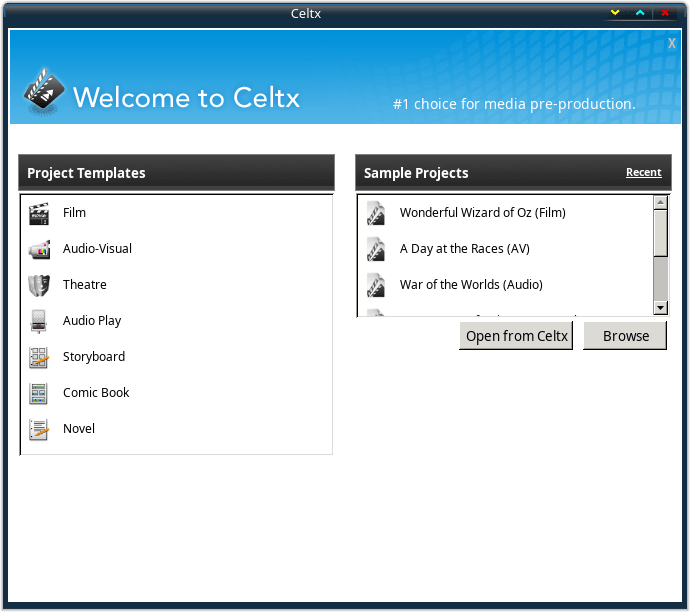Click the Audio-Visual camcorder icon
Image resolution: width=690 pixels, height=612 pixels.
coord(39,249)
